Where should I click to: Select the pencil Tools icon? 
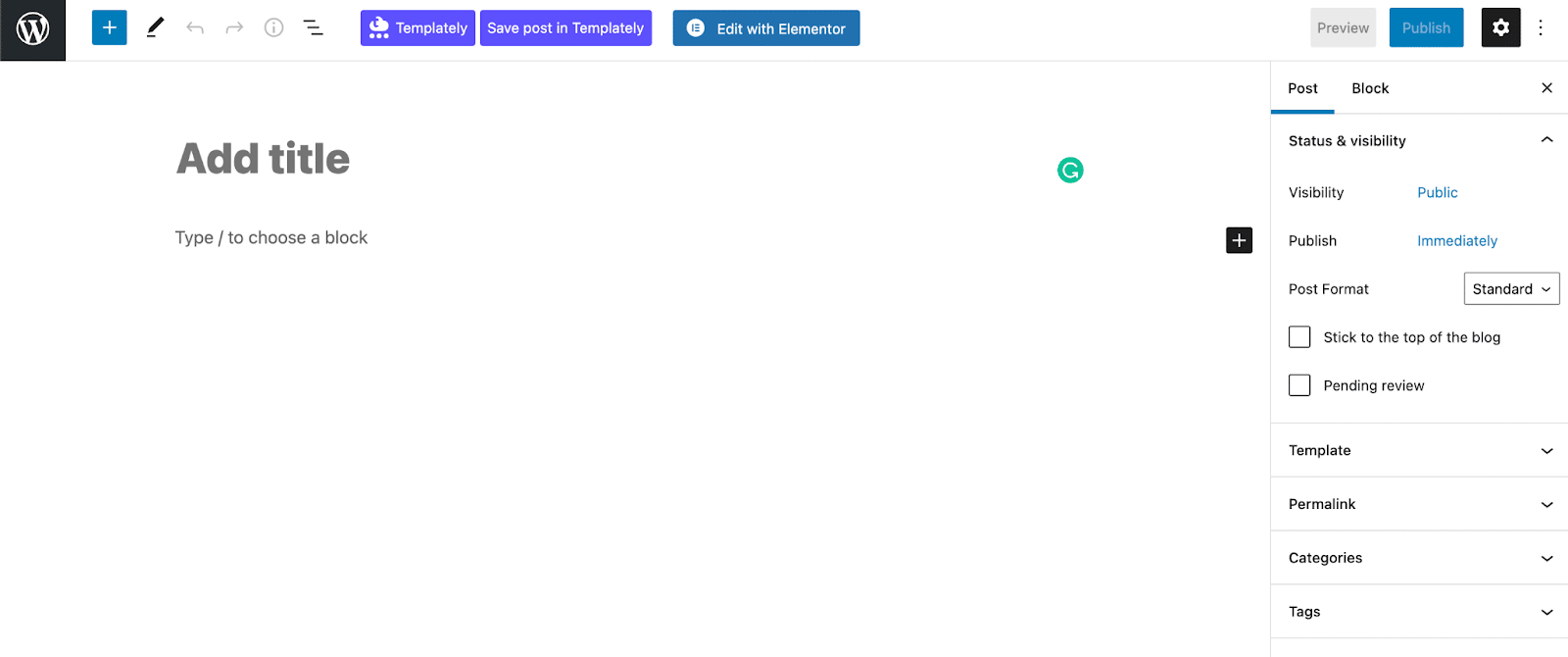[155, 27]
